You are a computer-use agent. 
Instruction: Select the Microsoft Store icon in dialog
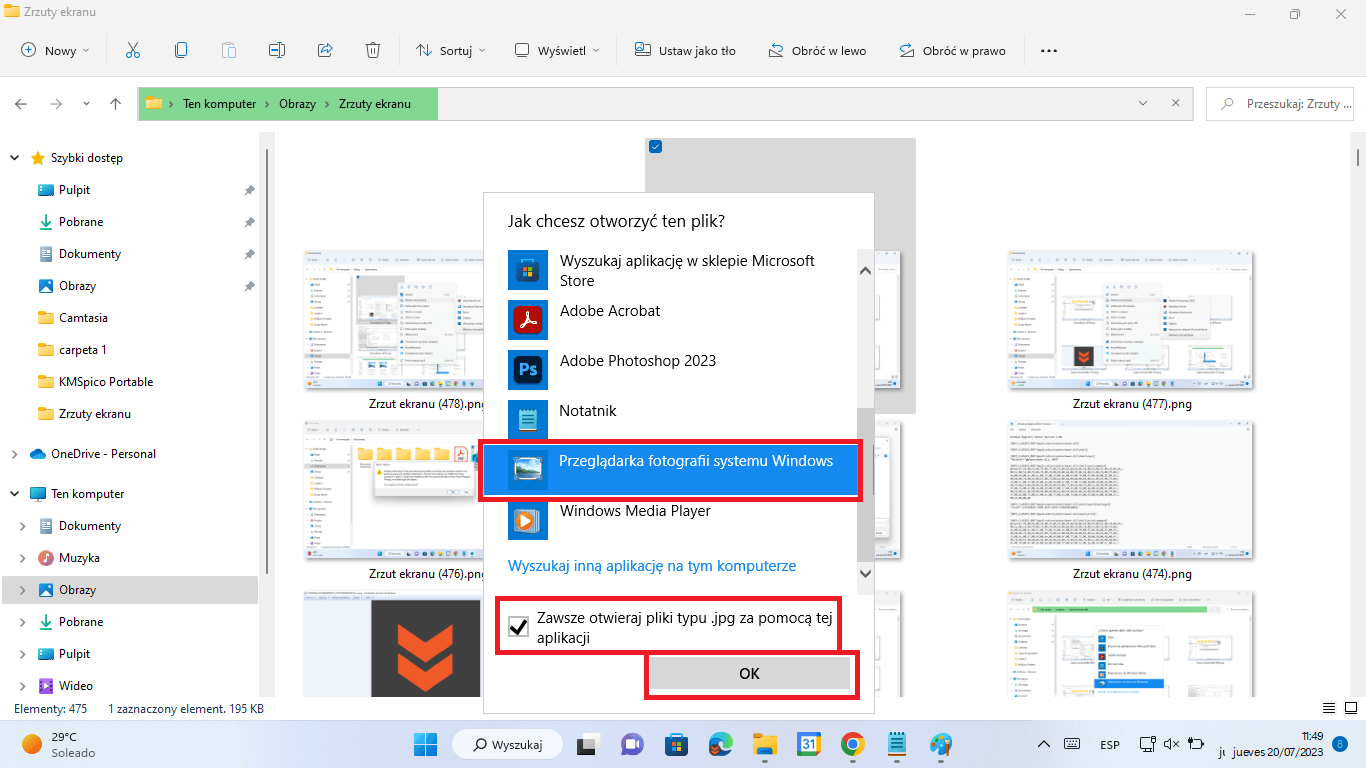tap(528, 270)
